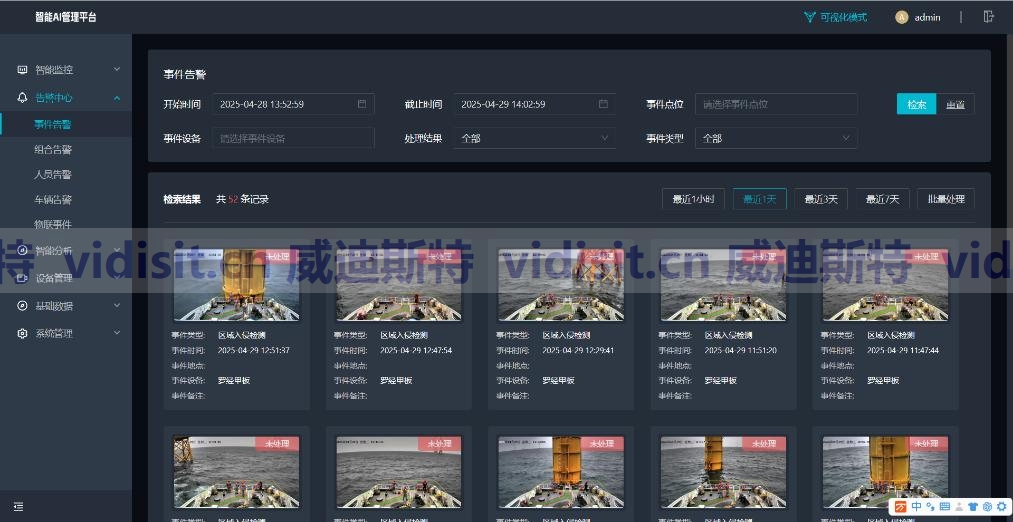Open the soft keyboard icon in IME bar
1013x522 pixels.
(x=945, y=506)
